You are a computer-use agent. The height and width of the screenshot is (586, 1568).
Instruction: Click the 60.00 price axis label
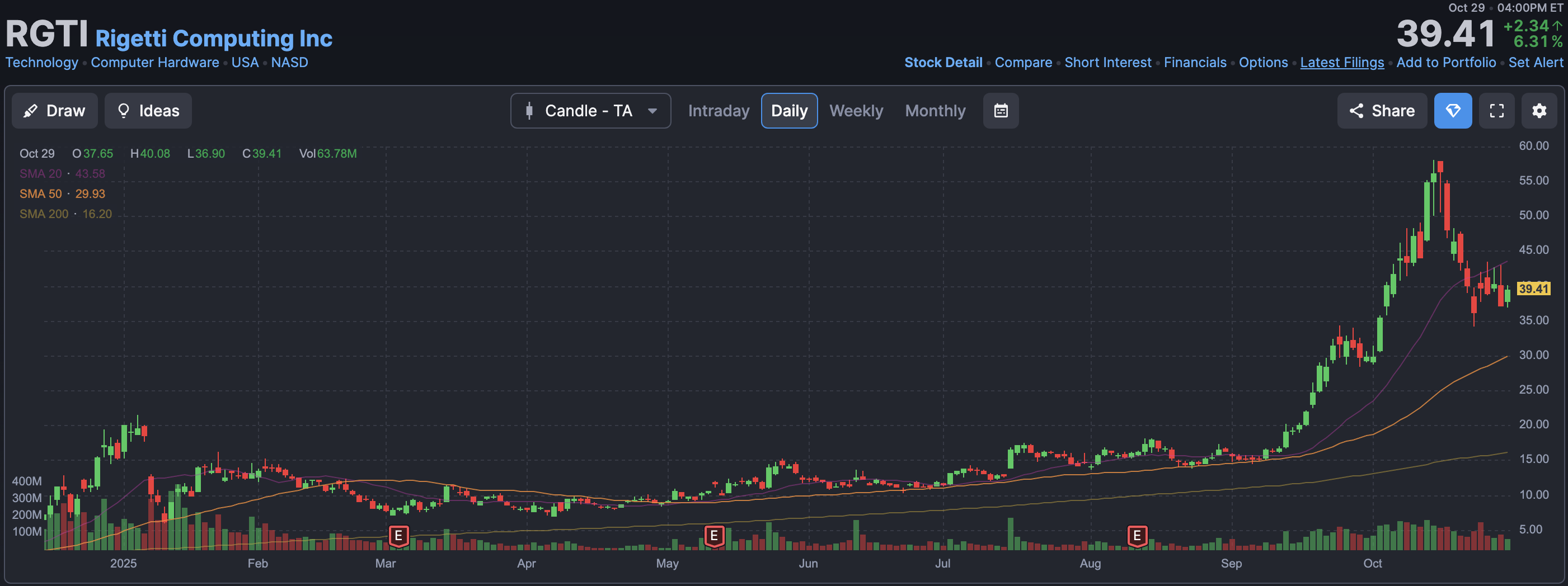pos(1533,146)
